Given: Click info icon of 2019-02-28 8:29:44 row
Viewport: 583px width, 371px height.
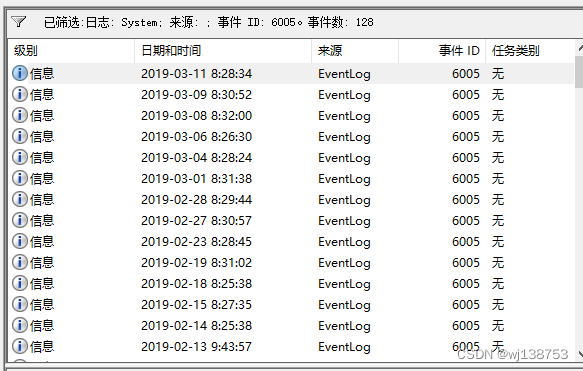Looking at the screenshot, I should coord(20,199).
